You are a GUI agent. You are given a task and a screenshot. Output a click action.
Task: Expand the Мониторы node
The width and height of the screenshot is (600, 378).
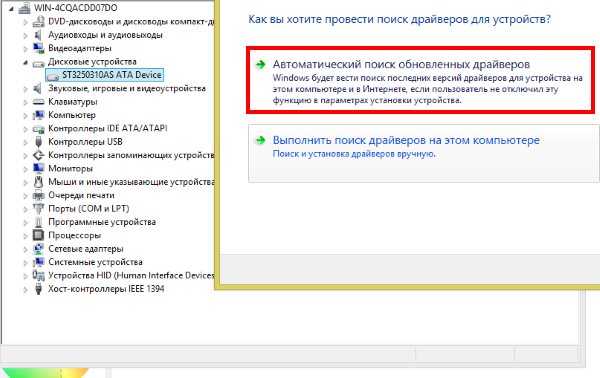pyautogui.click(x=25, y=169)
